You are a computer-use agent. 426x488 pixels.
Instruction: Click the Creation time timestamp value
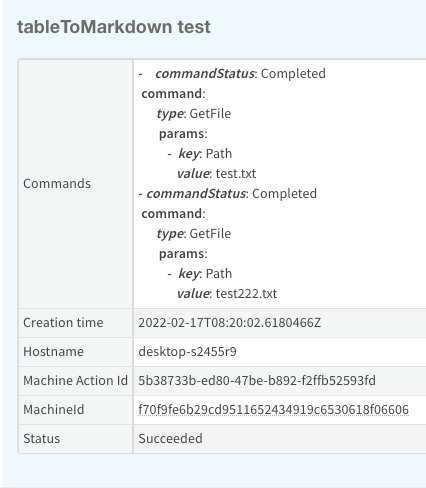230,323
